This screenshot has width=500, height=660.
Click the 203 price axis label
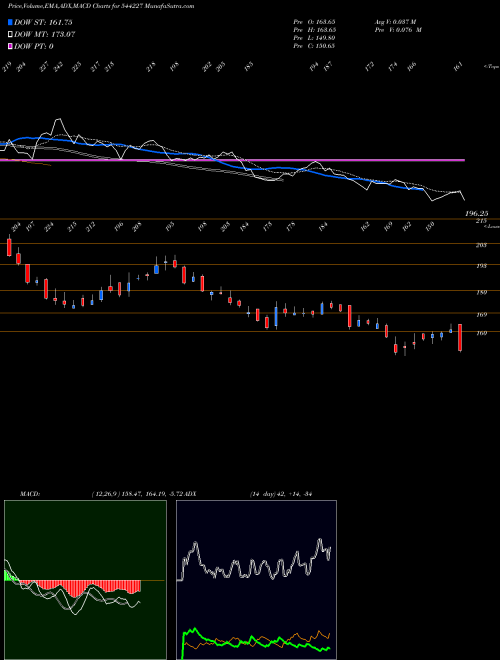pyautogui.click(x=481, y=245)
